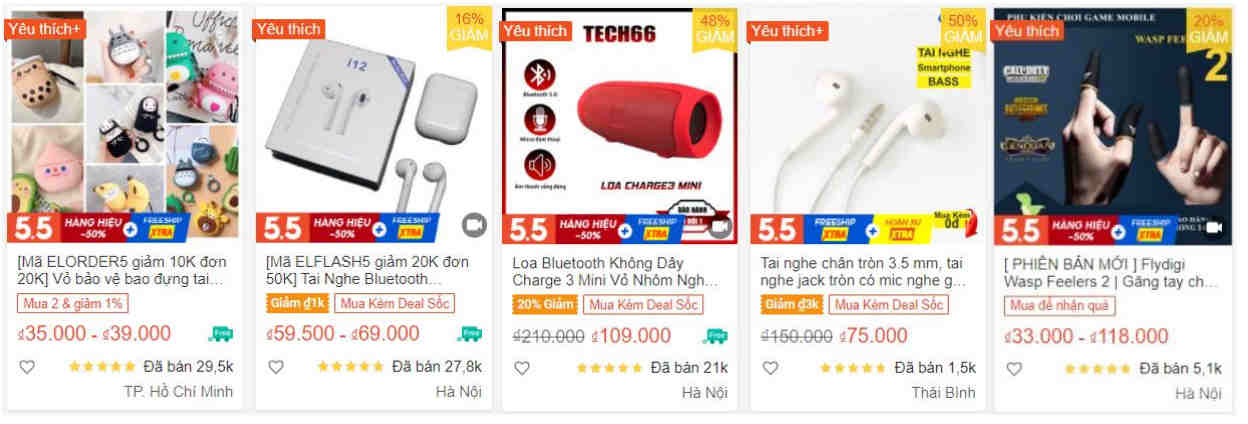Like the AirPods case cover product via heart icon
This screenshot has height=424, width=1248.
pos(27,367)
